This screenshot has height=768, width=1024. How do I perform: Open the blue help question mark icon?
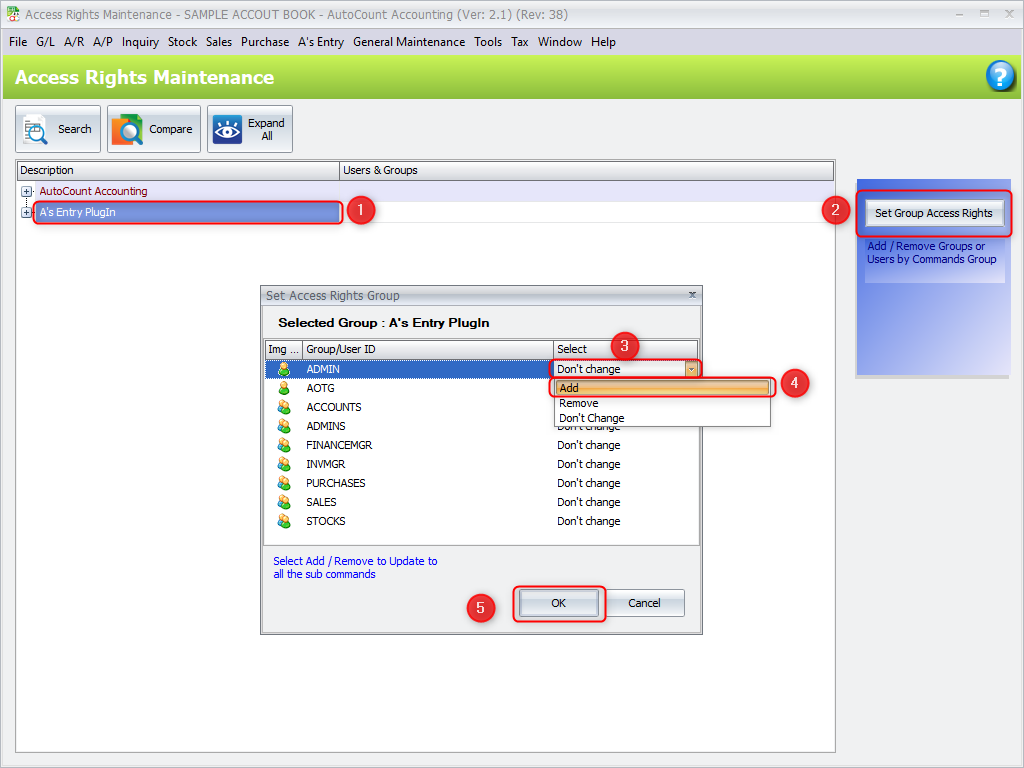[x=1000, y=76]
